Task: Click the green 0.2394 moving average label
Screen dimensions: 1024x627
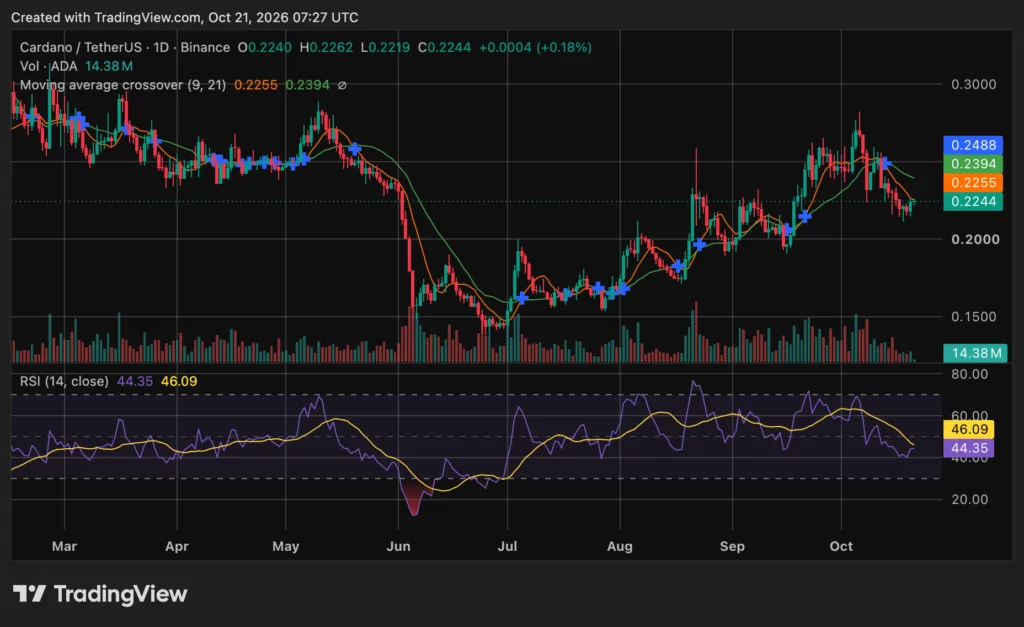Action: 973,164
